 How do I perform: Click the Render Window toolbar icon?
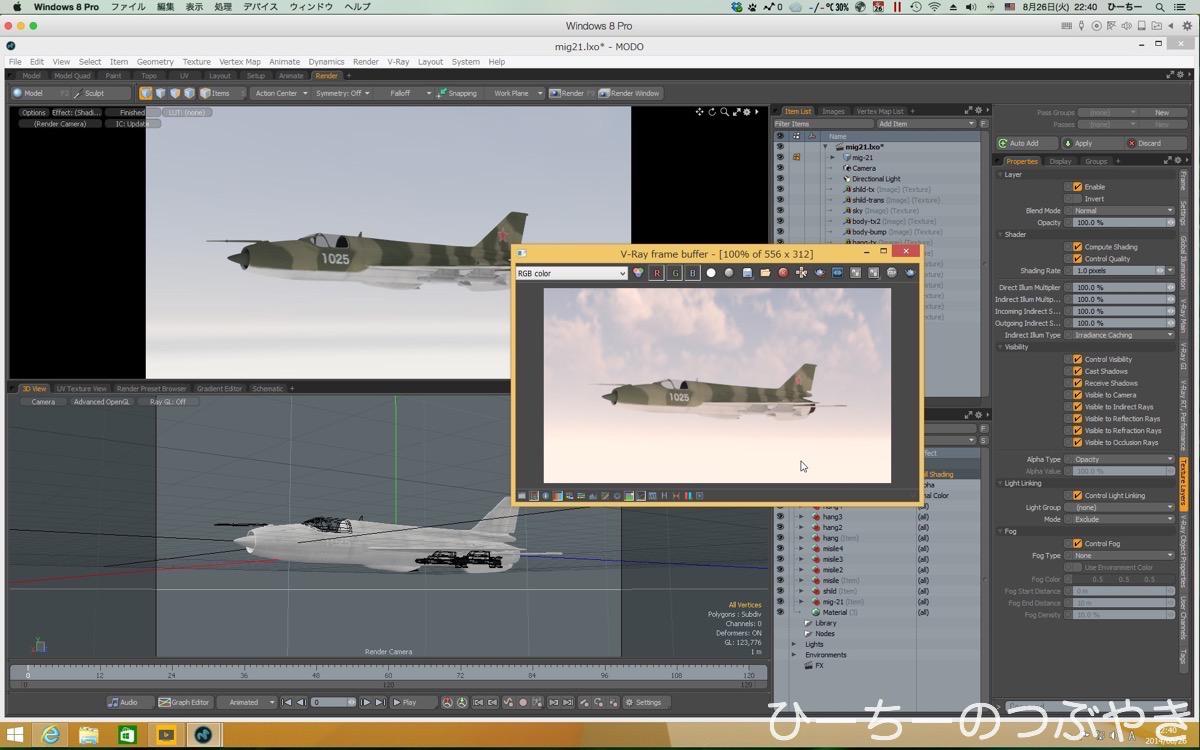click(630, 93)
